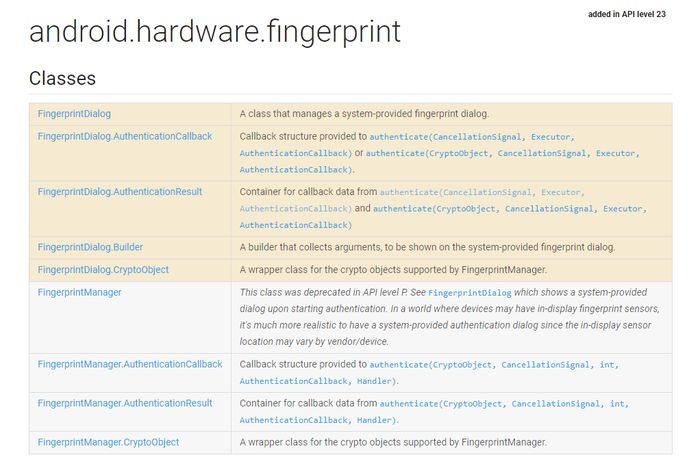Click 'added in API level 23' label
This screenshot has width=700, height=466.
pyautogui.click(x=627, y=14)
